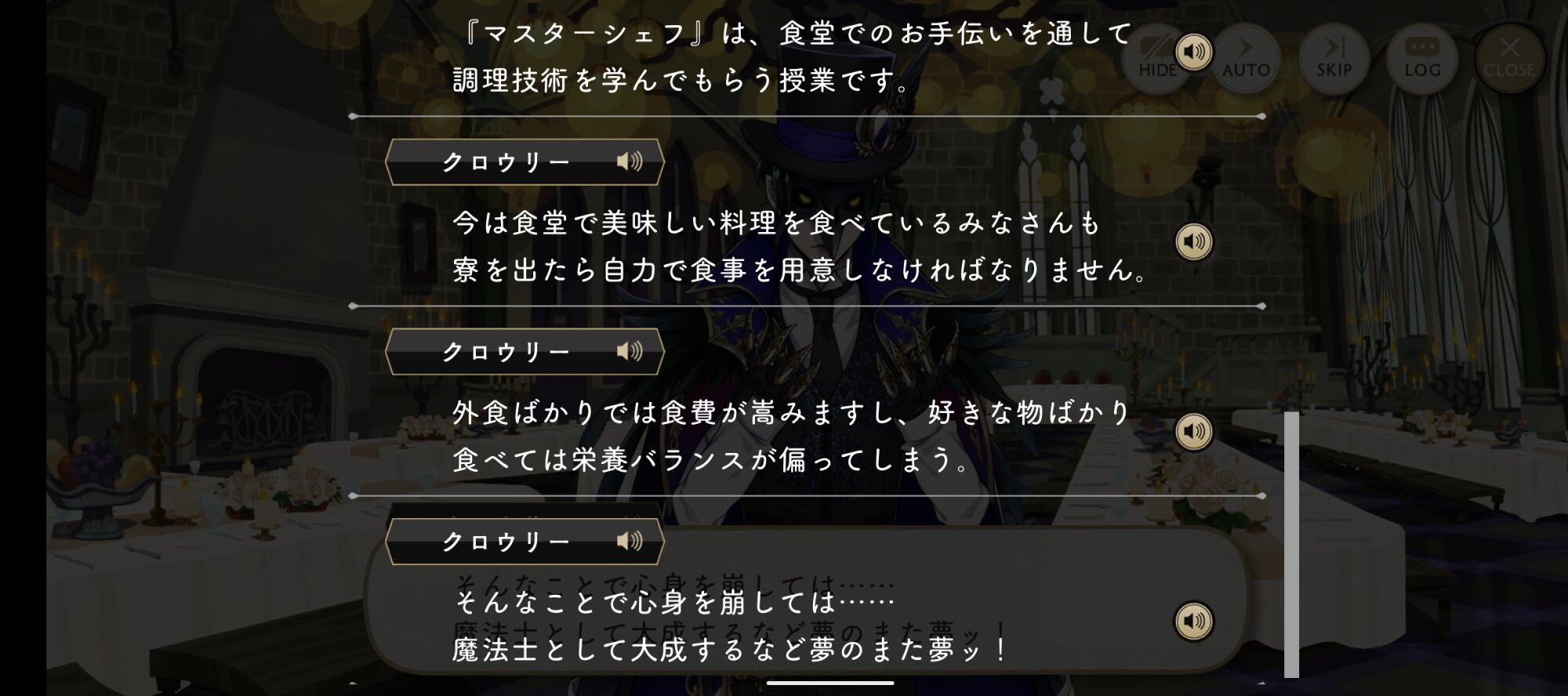The height and width of the screenshot is (696, 1568).
Task: Tap speaker icon in second クロウリー name tag
Action: tap(630, 351)
